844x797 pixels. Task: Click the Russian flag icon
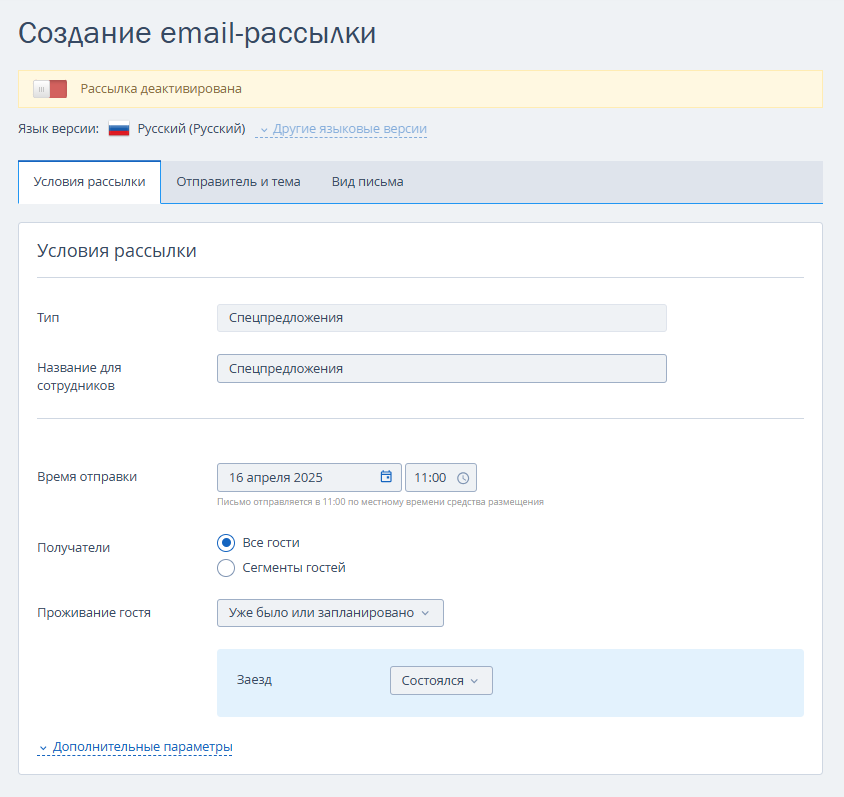119,129
